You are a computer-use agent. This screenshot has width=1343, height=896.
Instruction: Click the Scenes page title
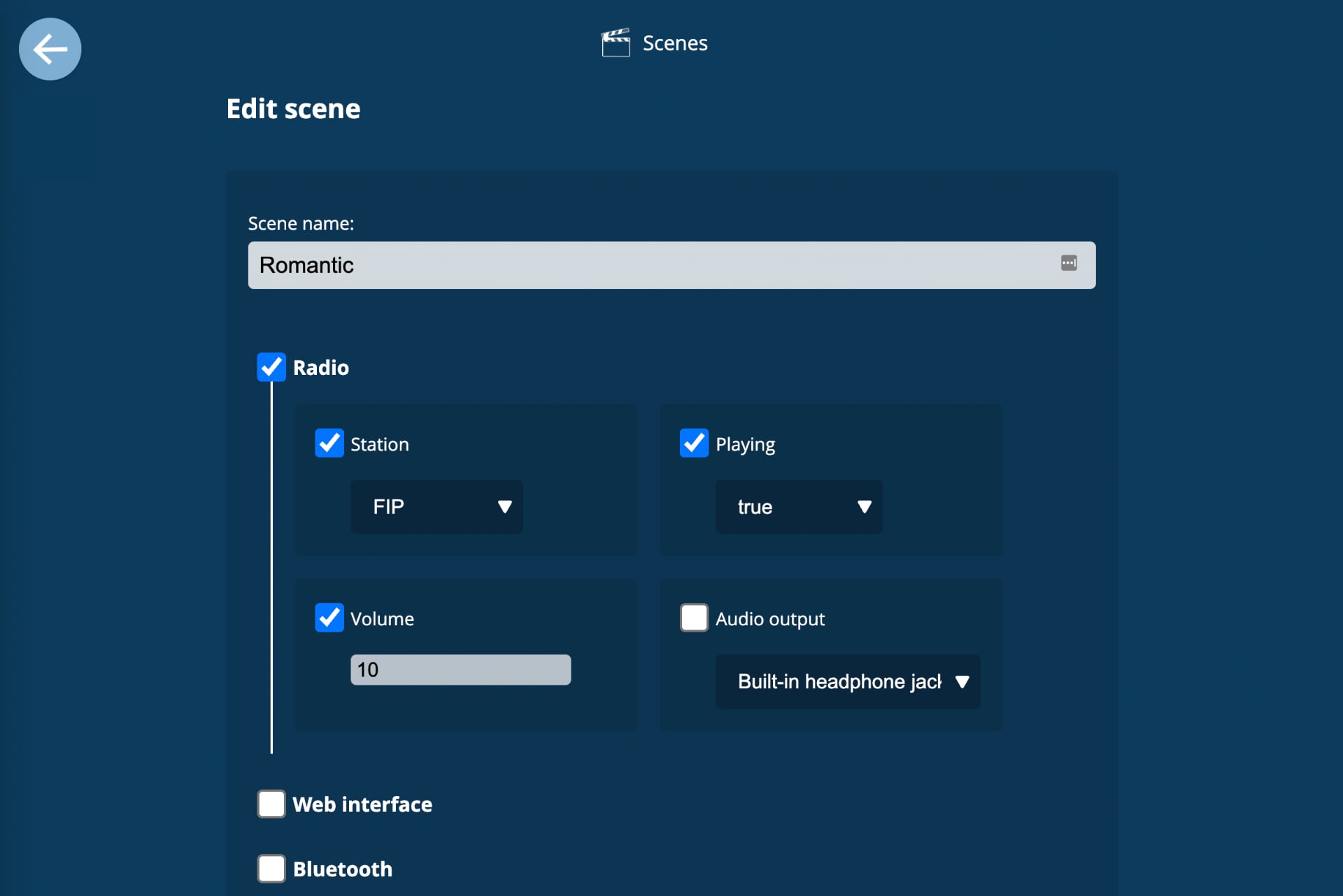coord(675,43)
